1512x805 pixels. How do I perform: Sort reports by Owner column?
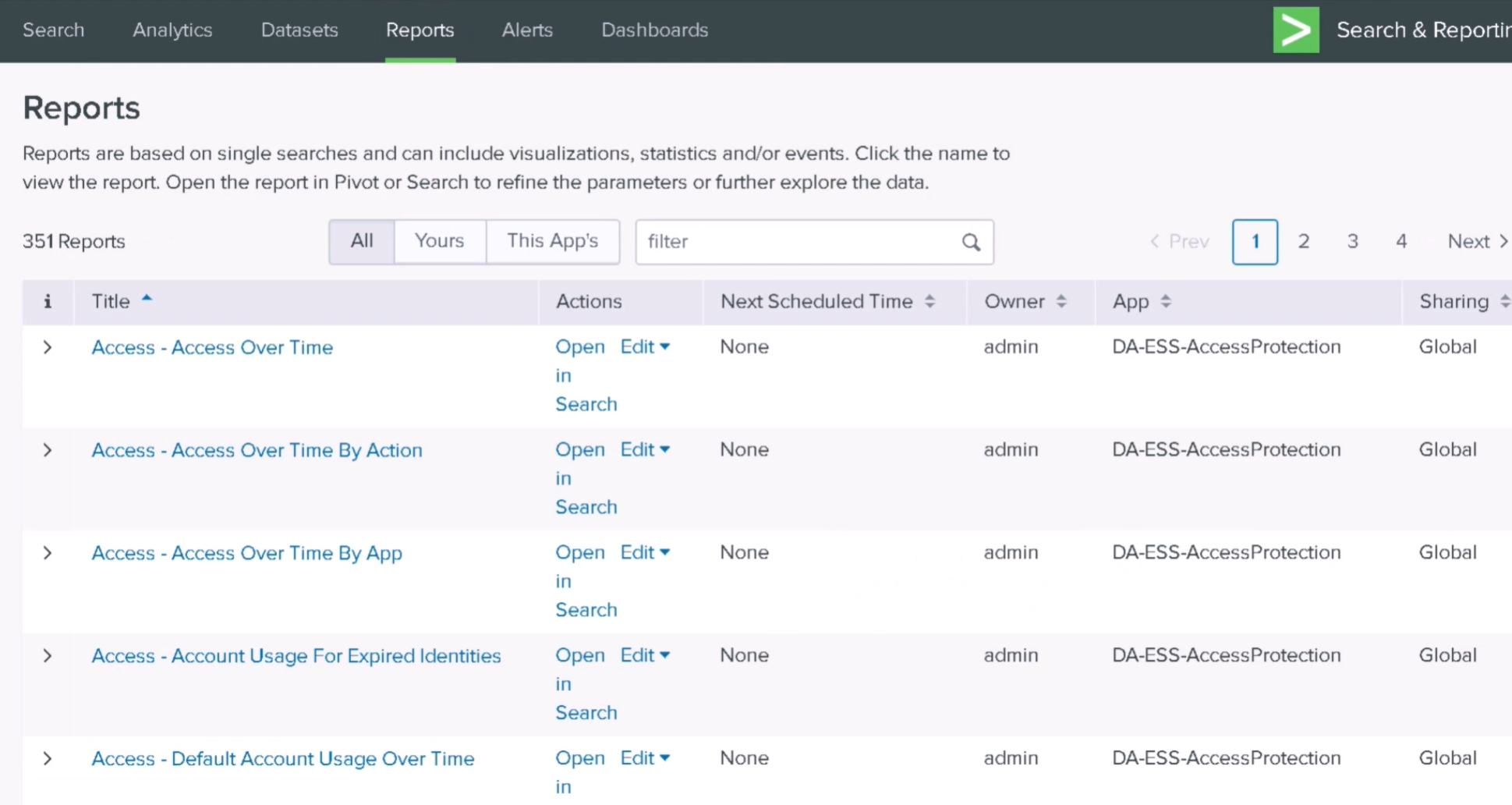click(x=1061, y=302)
